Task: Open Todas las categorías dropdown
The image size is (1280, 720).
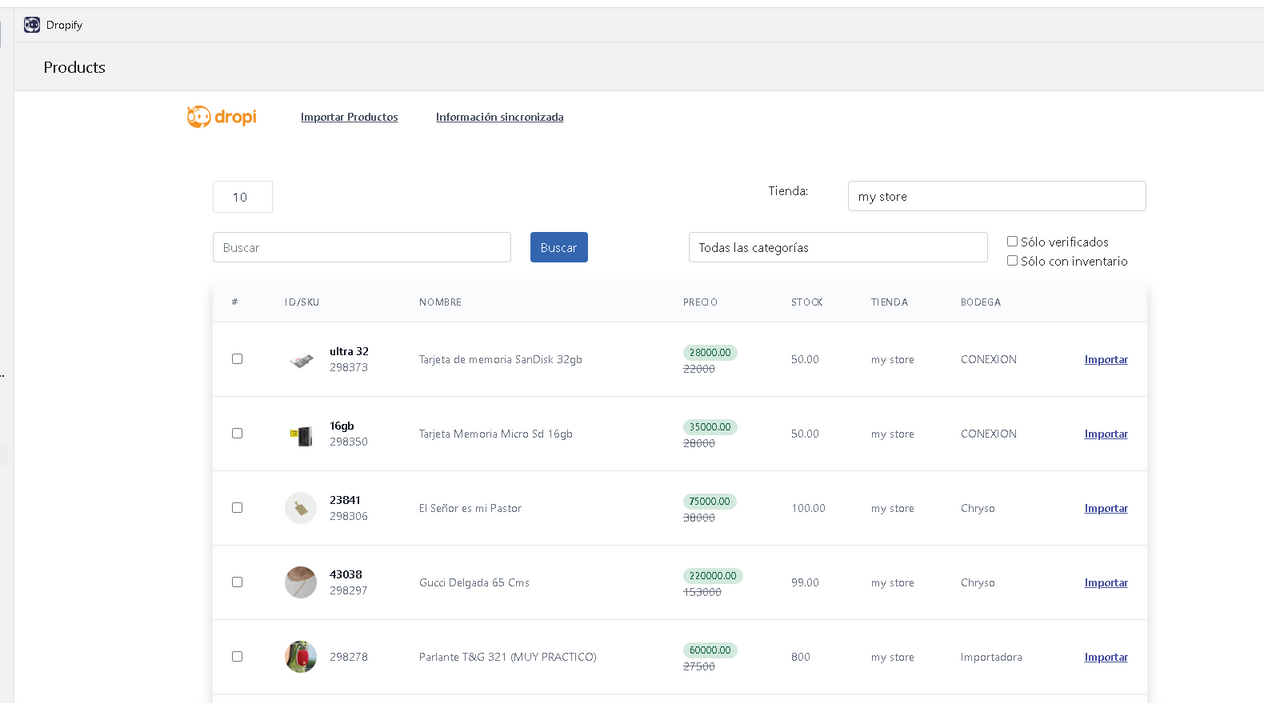Action: pos(838,247)
